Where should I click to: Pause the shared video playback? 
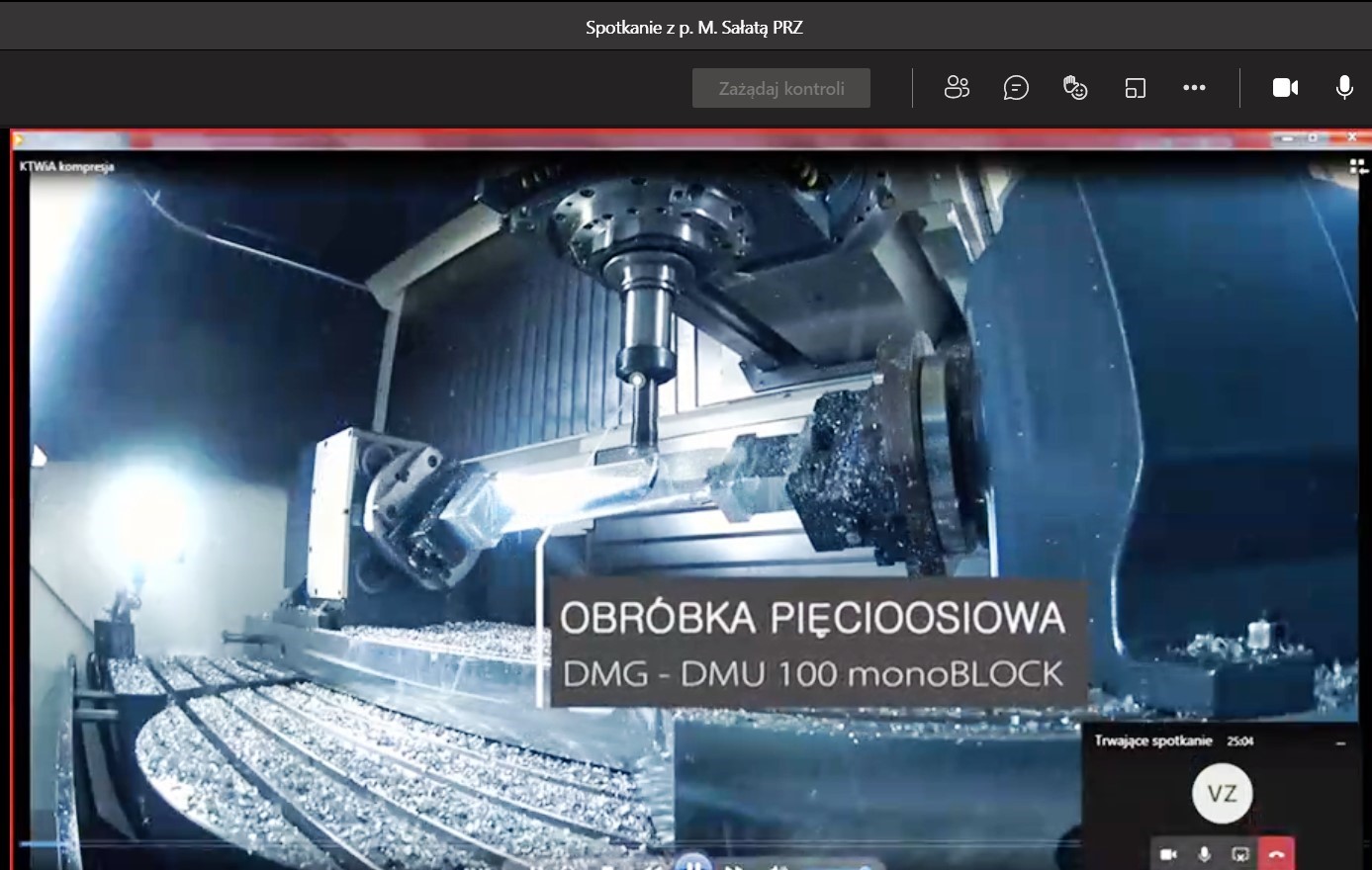tap(693, 863)
